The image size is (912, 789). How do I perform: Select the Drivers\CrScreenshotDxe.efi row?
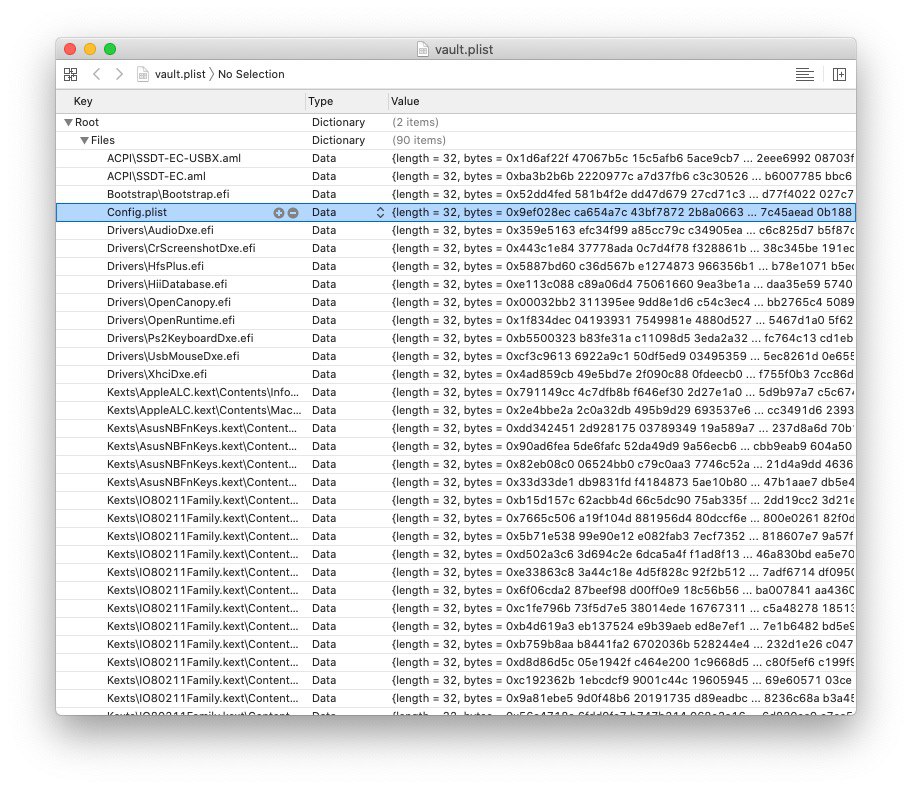pos(455,248)
